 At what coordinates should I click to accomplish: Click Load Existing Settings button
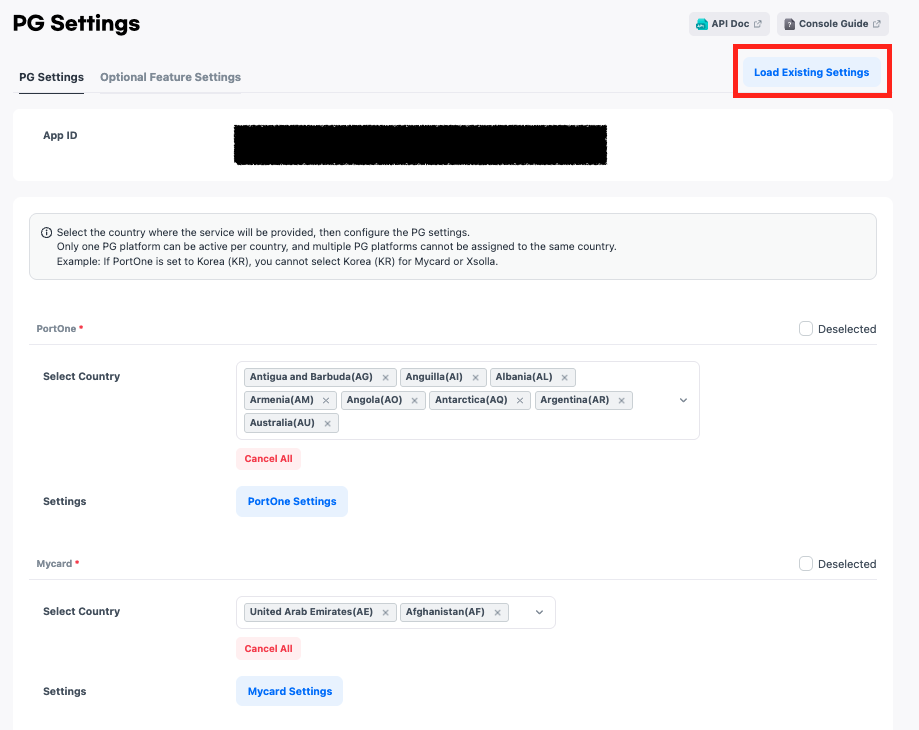[811, 73]
